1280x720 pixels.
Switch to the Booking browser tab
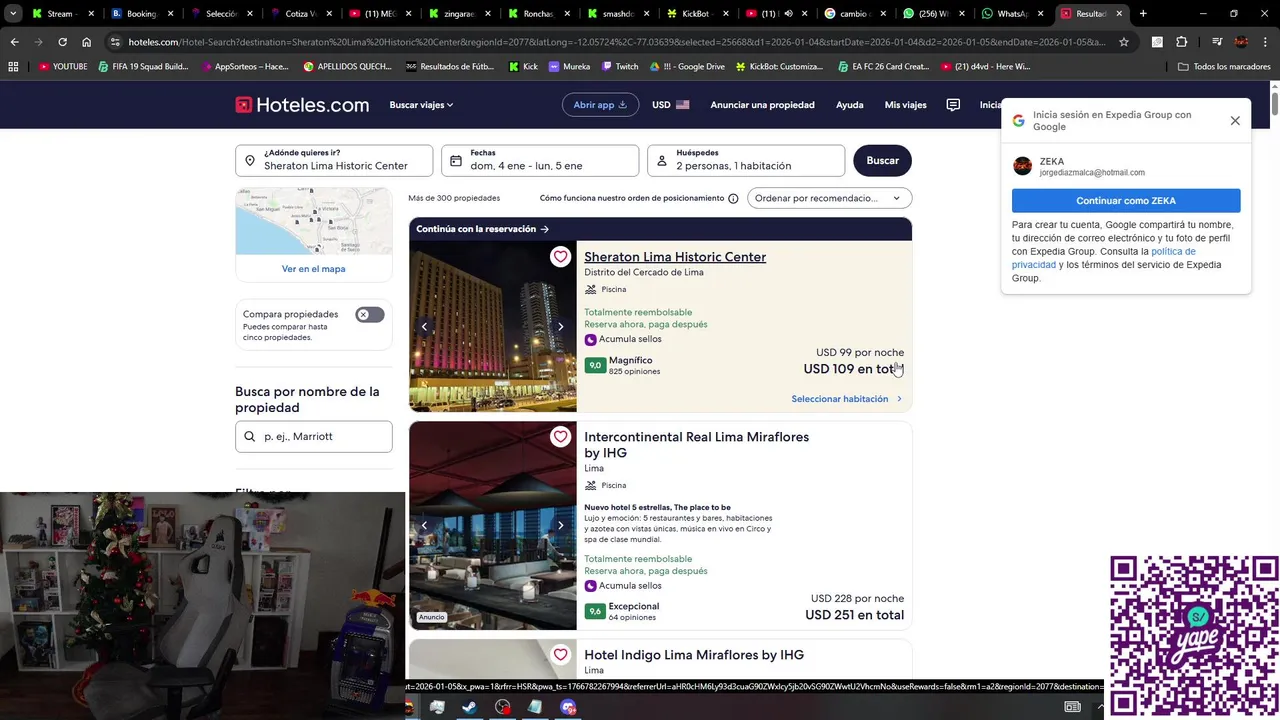coord(141,14)
